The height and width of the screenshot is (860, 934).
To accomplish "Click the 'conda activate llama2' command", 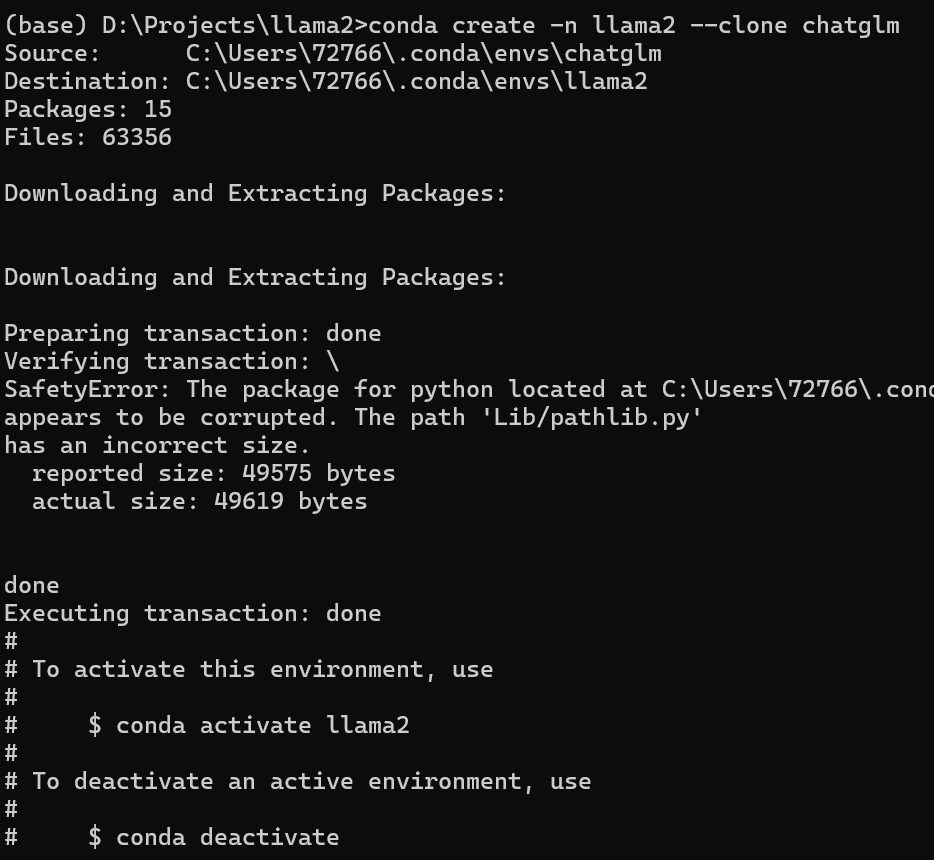I will click(x=262, y=725).
